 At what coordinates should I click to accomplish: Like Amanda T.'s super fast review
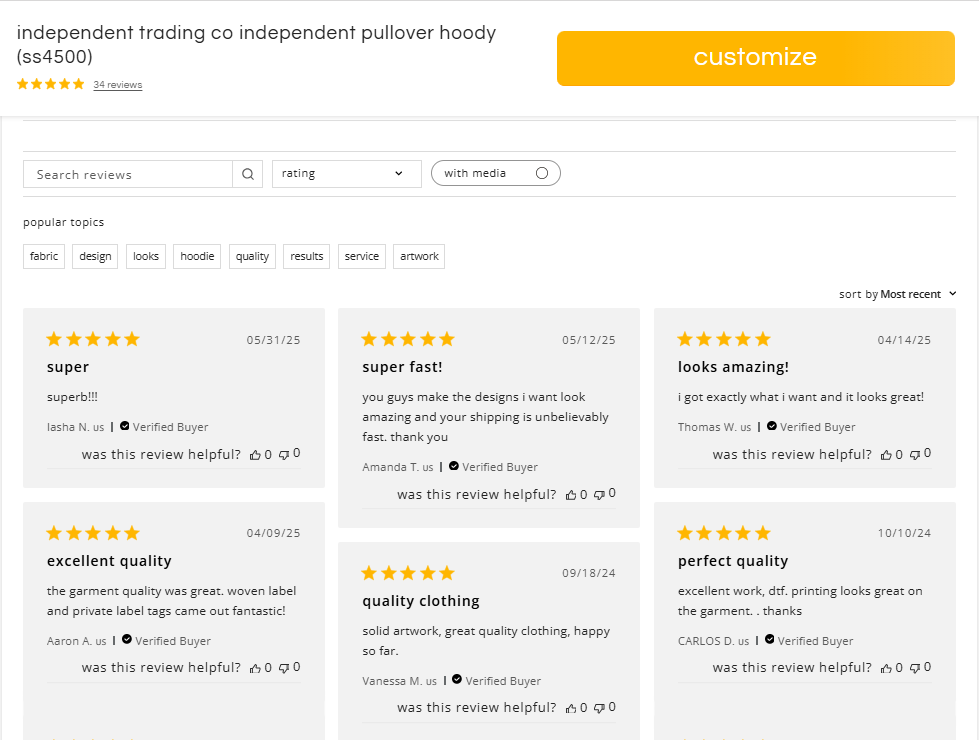(x=571, y=495)
